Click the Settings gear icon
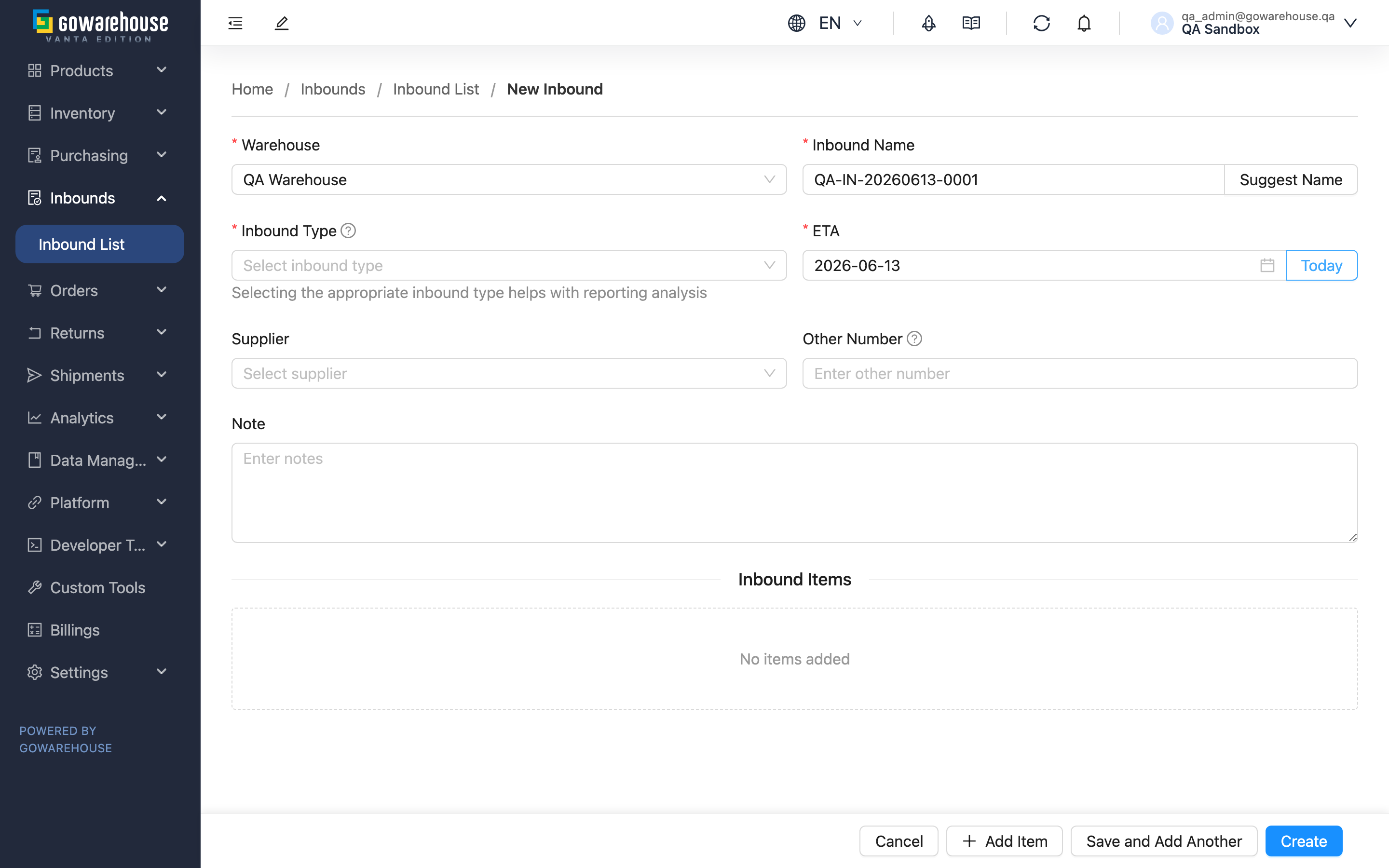The image size is (1389, 868). pyautogui.click(x=34, y=672)
